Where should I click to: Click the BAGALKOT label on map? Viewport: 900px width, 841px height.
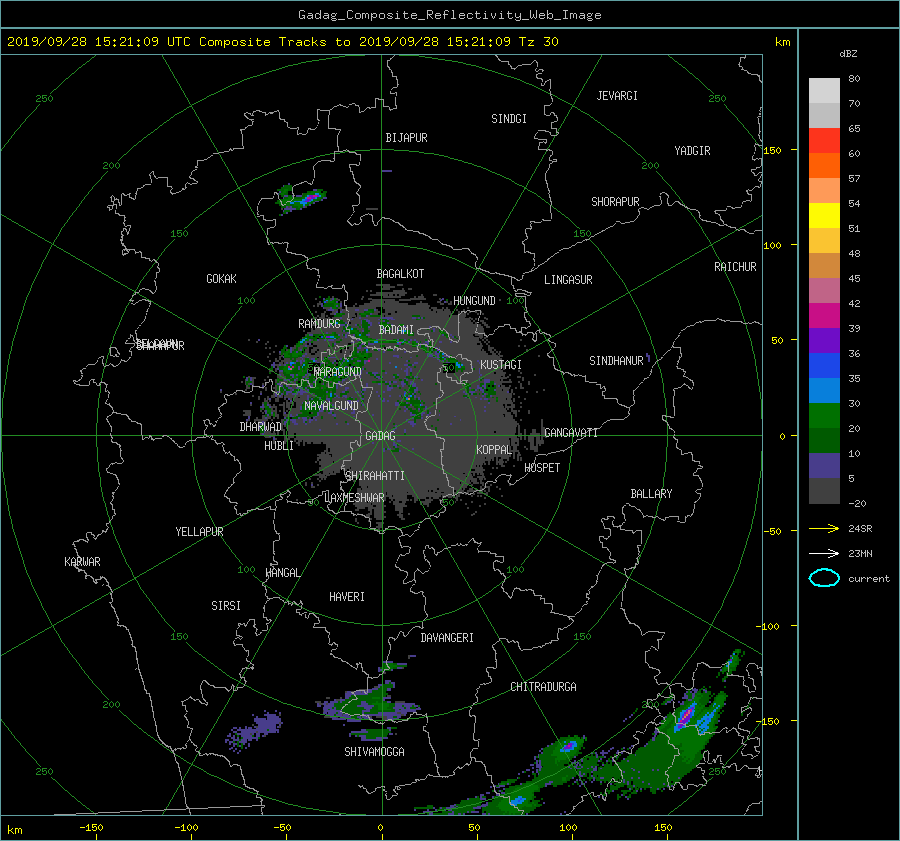(x=400, y=274)
